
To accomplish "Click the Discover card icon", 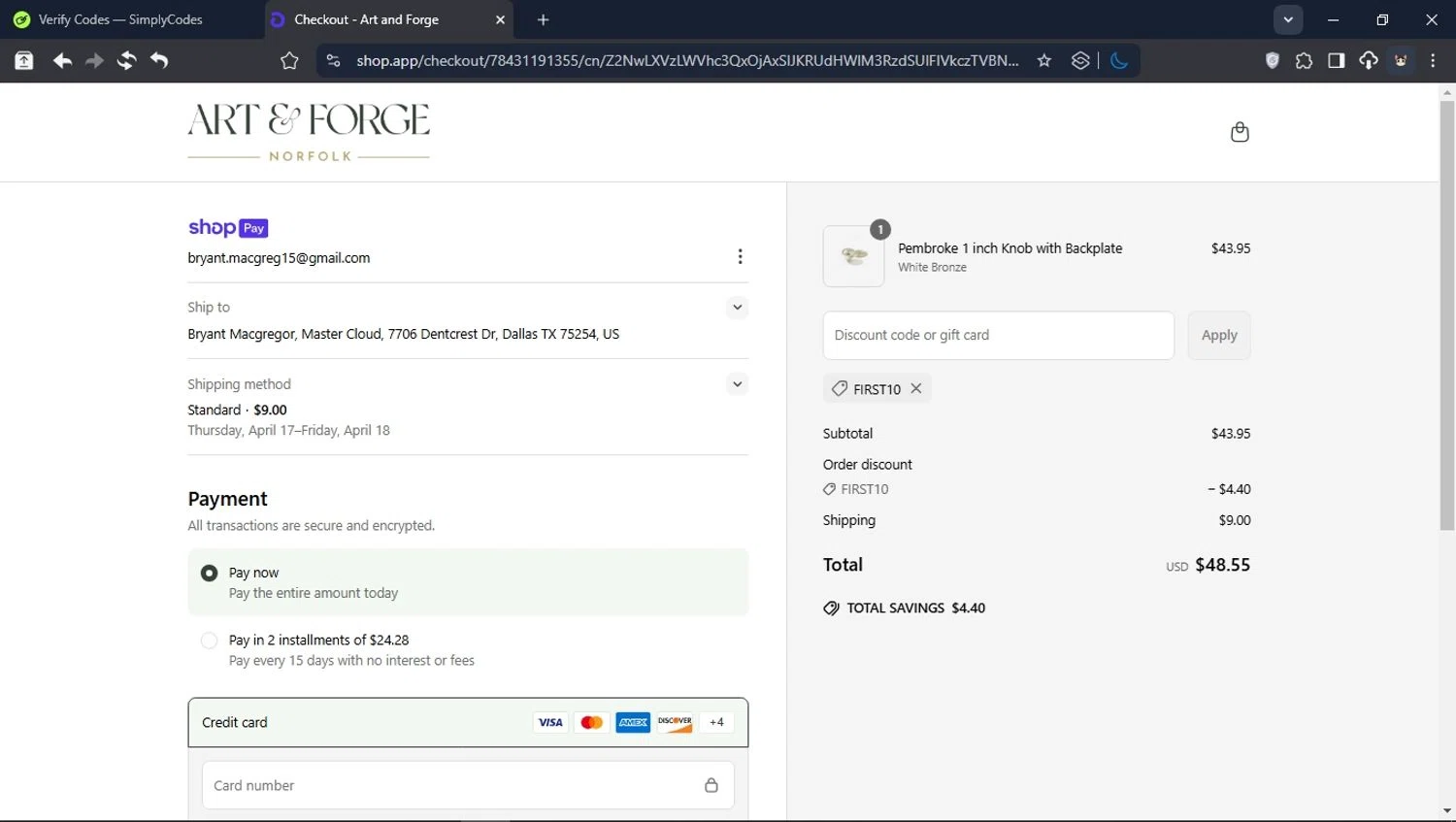I will [x=675, y=722].
